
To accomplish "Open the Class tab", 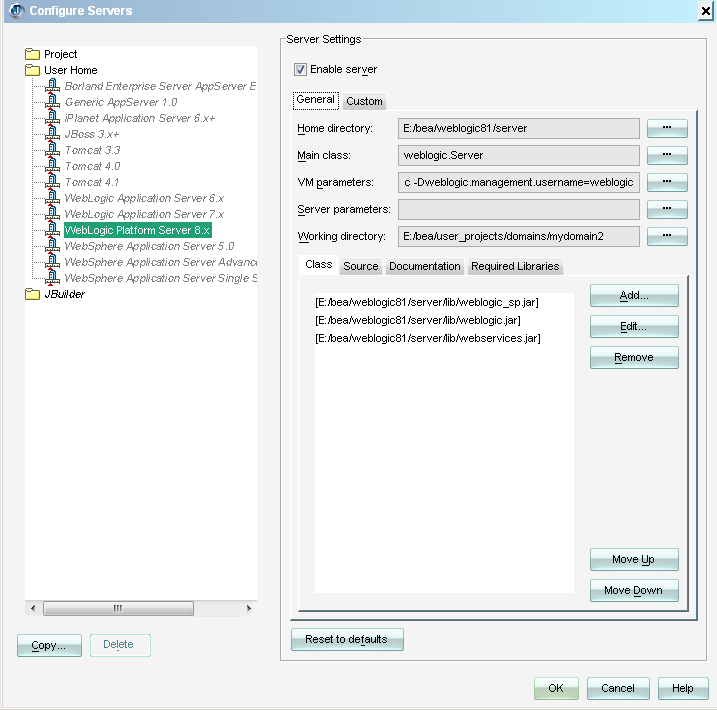I will click(x=319, y=265).
